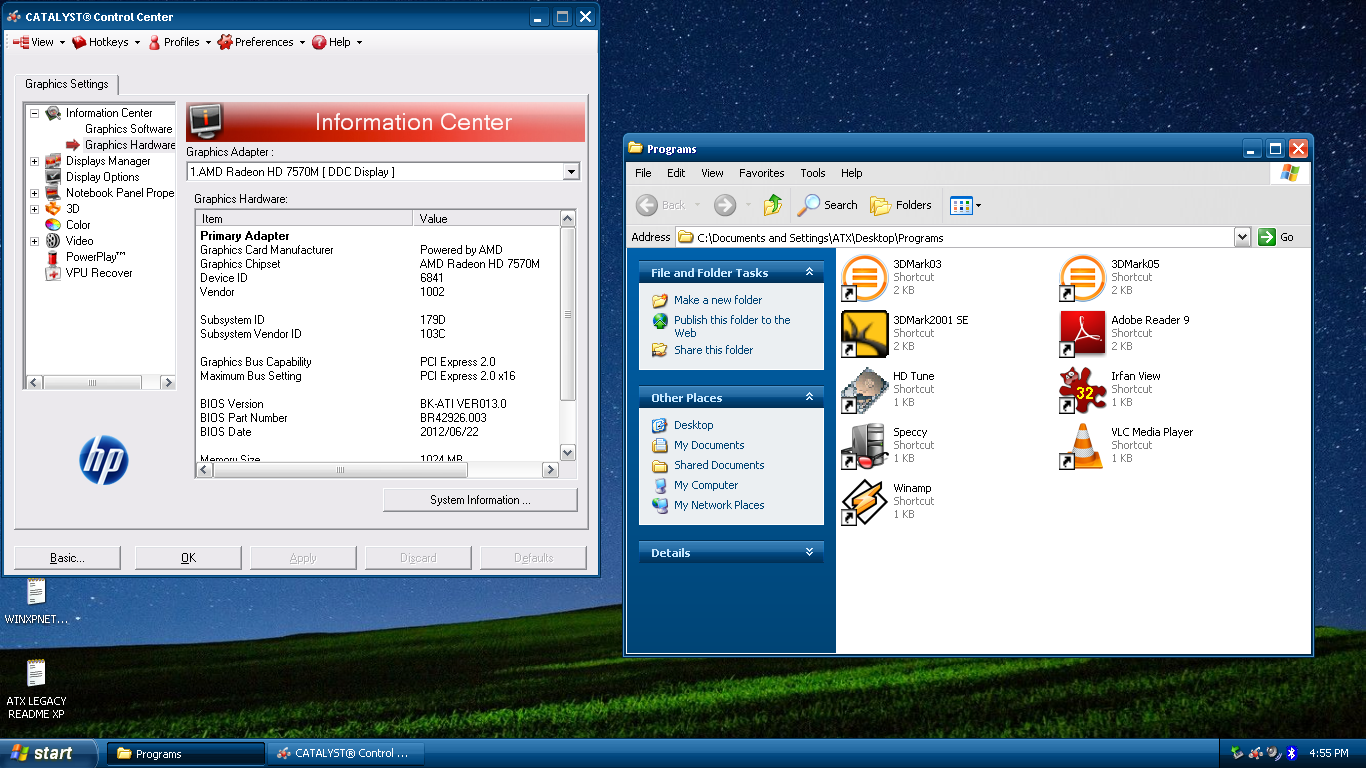
Task: Open the address bar dropdown arrow
Action: point(1242,237)
